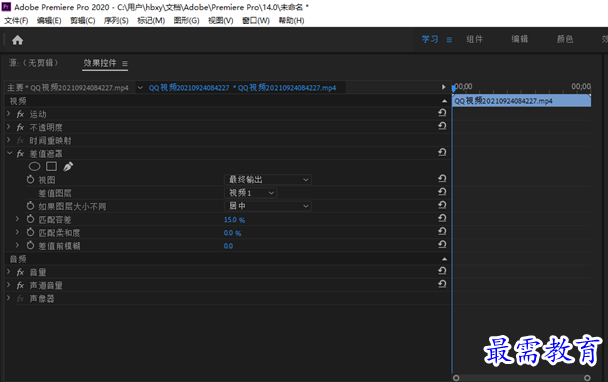Open the 学习 workspace menu icon
Image resolution: width=608 pixels, height=382 pixels.
click(449, 40)
